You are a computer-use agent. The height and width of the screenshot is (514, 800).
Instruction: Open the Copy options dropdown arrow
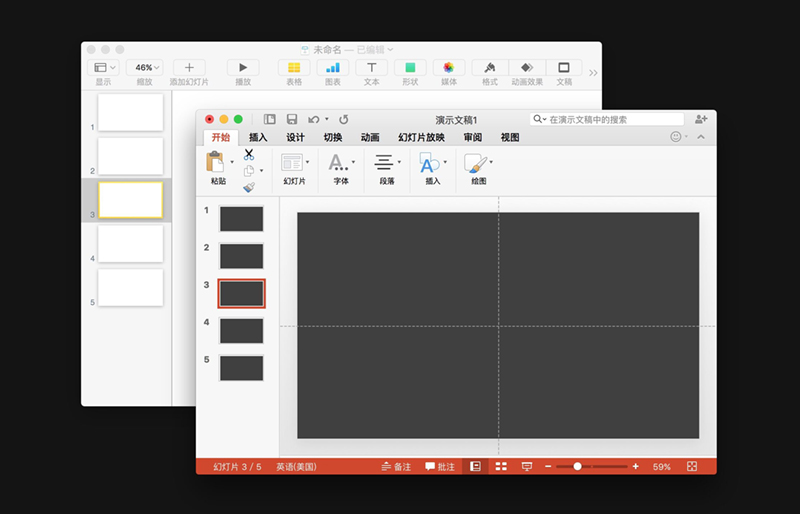(x=262, y=170)
